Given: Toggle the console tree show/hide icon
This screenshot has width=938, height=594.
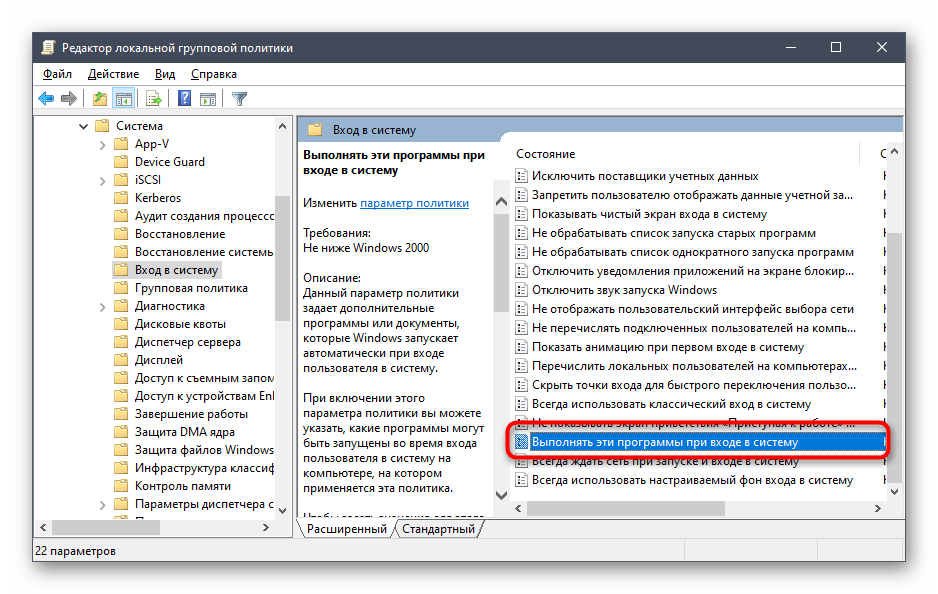Looking at the screenshot, I should click(x=123, y=98).
